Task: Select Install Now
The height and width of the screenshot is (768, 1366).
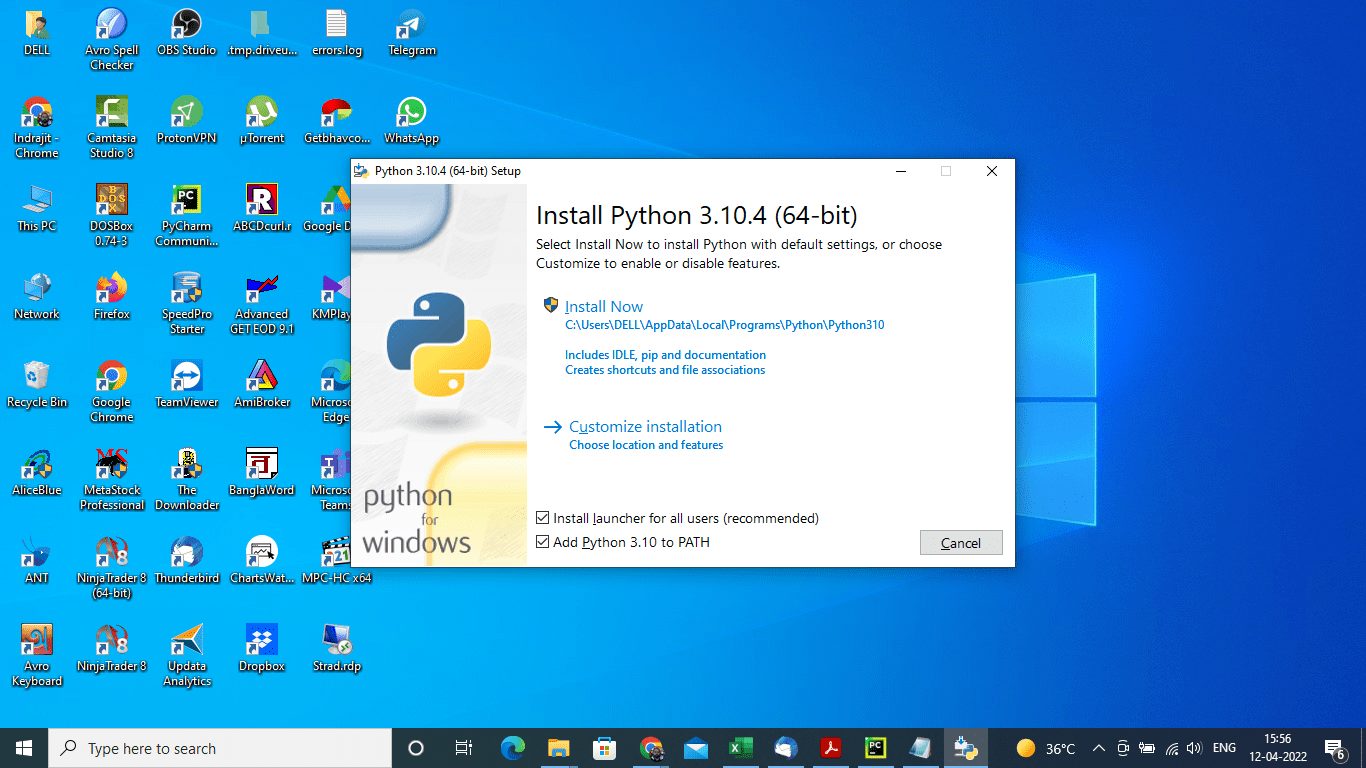Action: (x=604, y=306)
